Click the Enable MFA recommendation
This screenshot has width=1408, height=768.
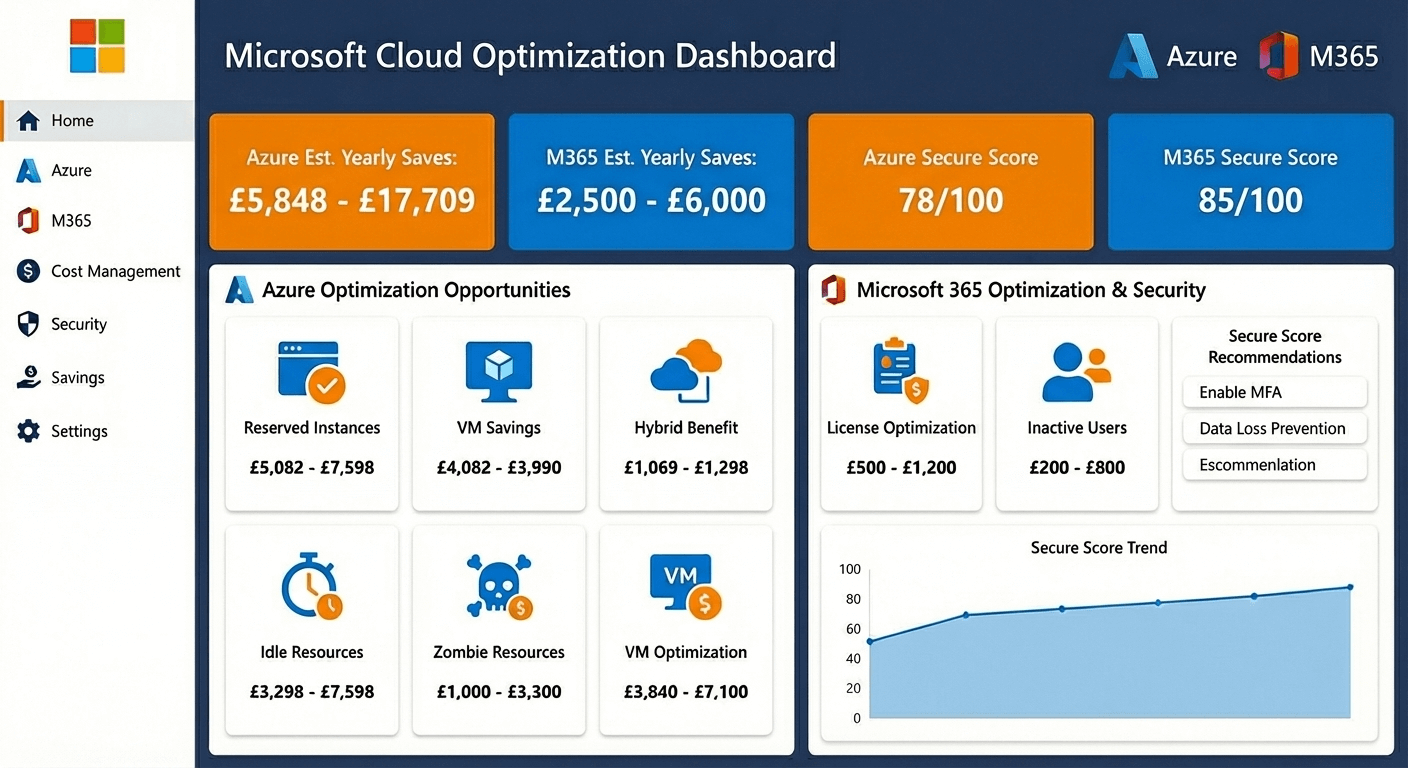click(1274, 392)
